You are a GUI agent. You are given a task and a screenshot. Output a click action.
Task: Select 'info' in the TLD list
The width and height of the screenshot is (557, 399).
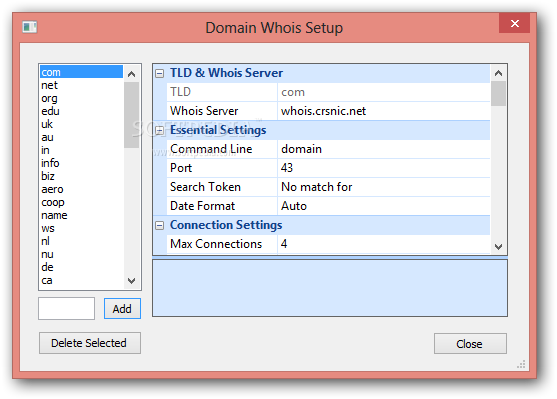point(81,163)
